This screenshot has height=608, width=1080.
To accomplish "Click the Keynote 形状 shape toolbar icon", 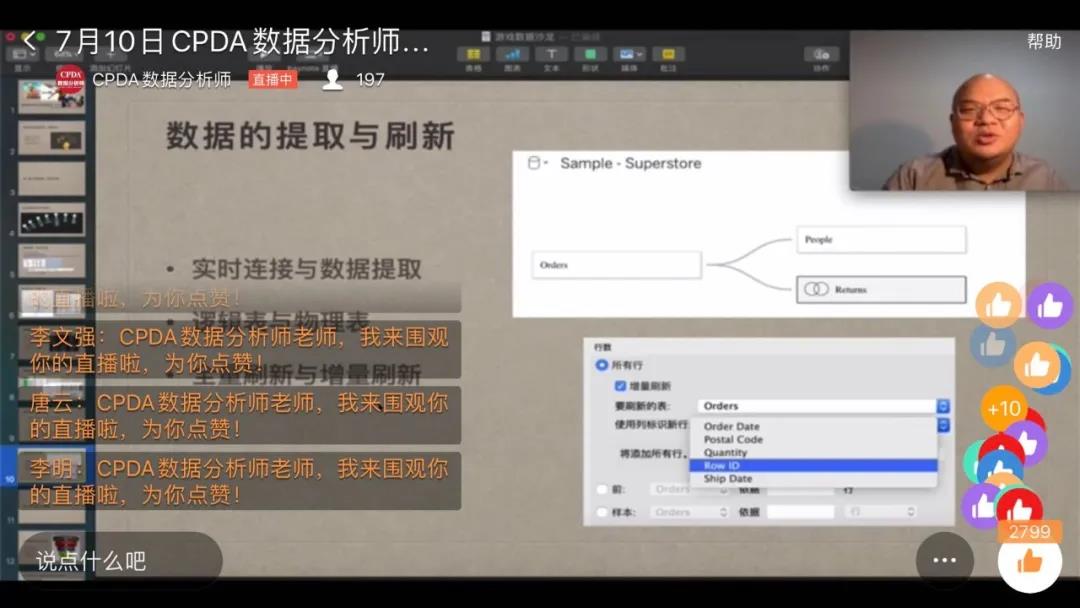I will [590, 54].
